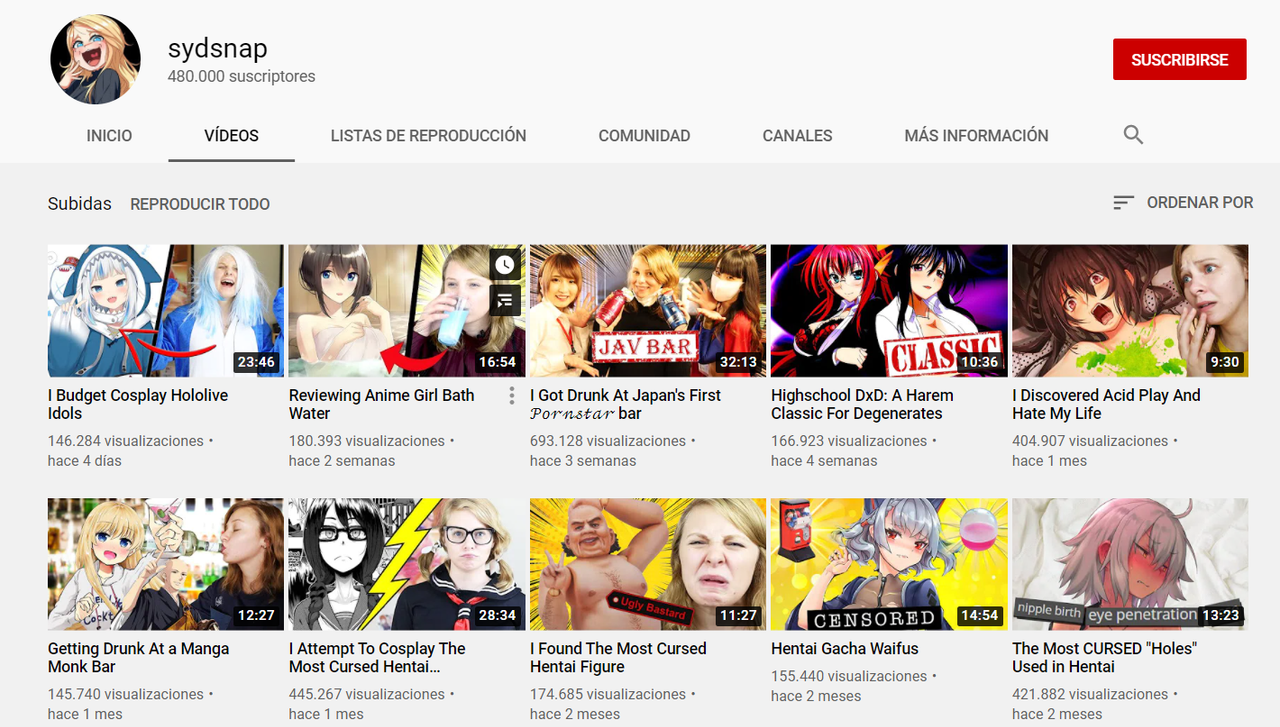Open title I Attempt To Cosplay The Most Cursed

pyautogui.click(x=377, y=657)
